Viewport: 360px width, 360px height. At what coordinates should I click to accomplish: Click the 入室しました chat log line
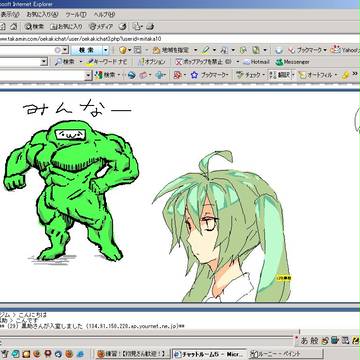tap(92, 325)
